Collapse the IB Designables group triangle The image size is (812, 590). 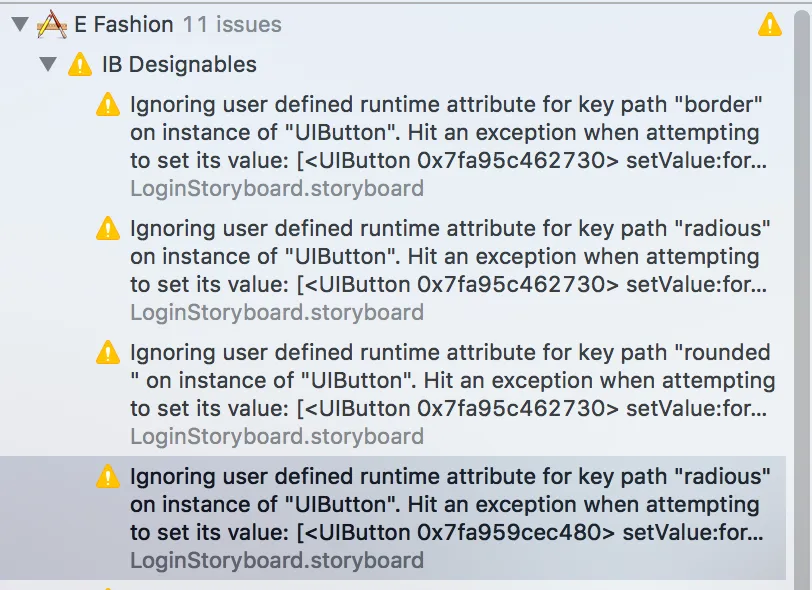coord(47,66)
